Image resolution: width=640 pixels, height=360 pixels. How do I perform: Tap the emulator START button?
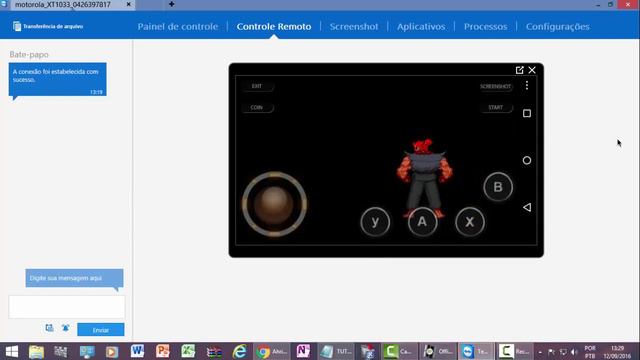tap(496, 107)
